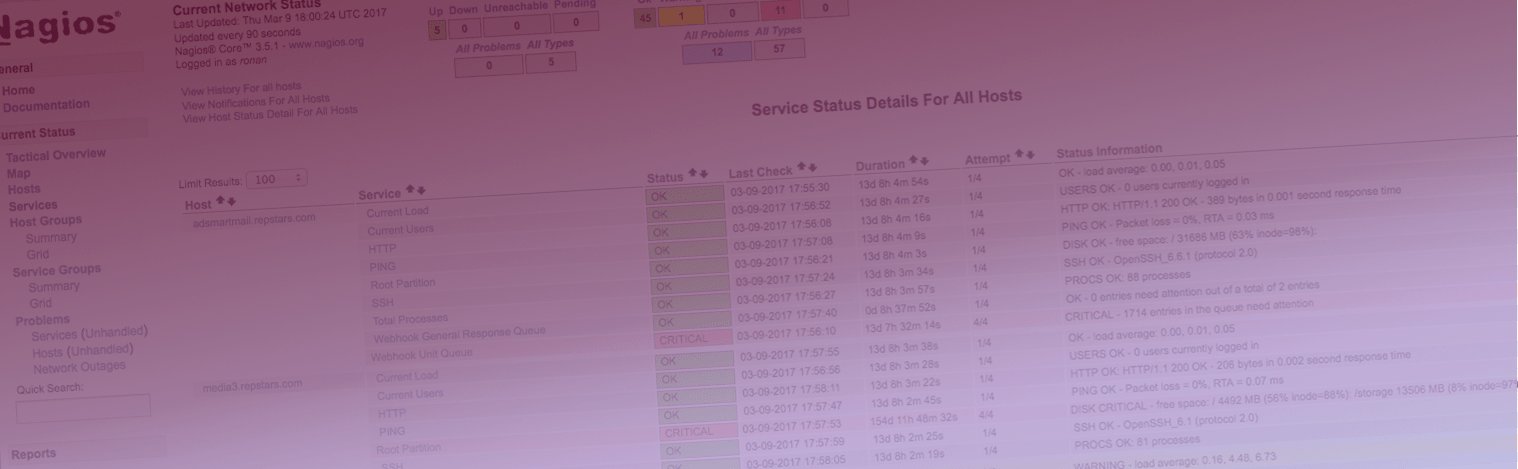This screenshot has width=1518, height=469.
Task: Open Summary under Host Groups
Action: point(51,238)
